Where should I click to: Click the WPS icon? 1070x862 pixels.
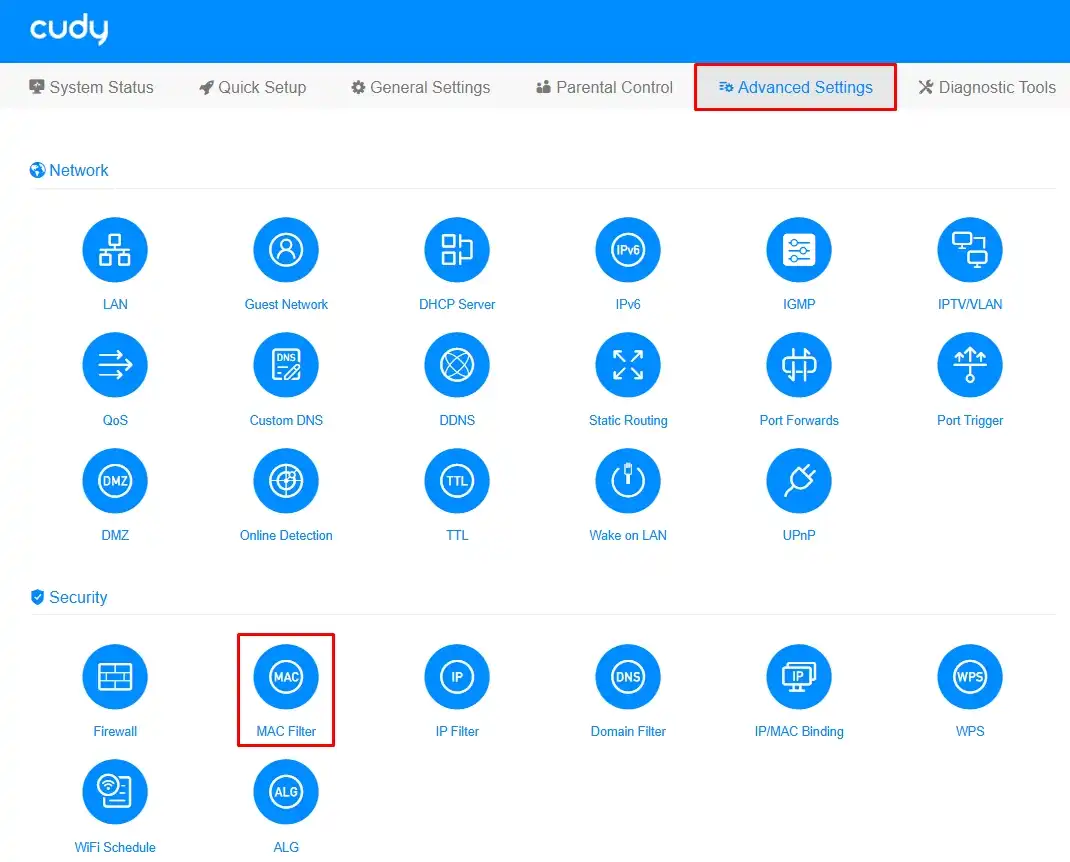point(970,677)
